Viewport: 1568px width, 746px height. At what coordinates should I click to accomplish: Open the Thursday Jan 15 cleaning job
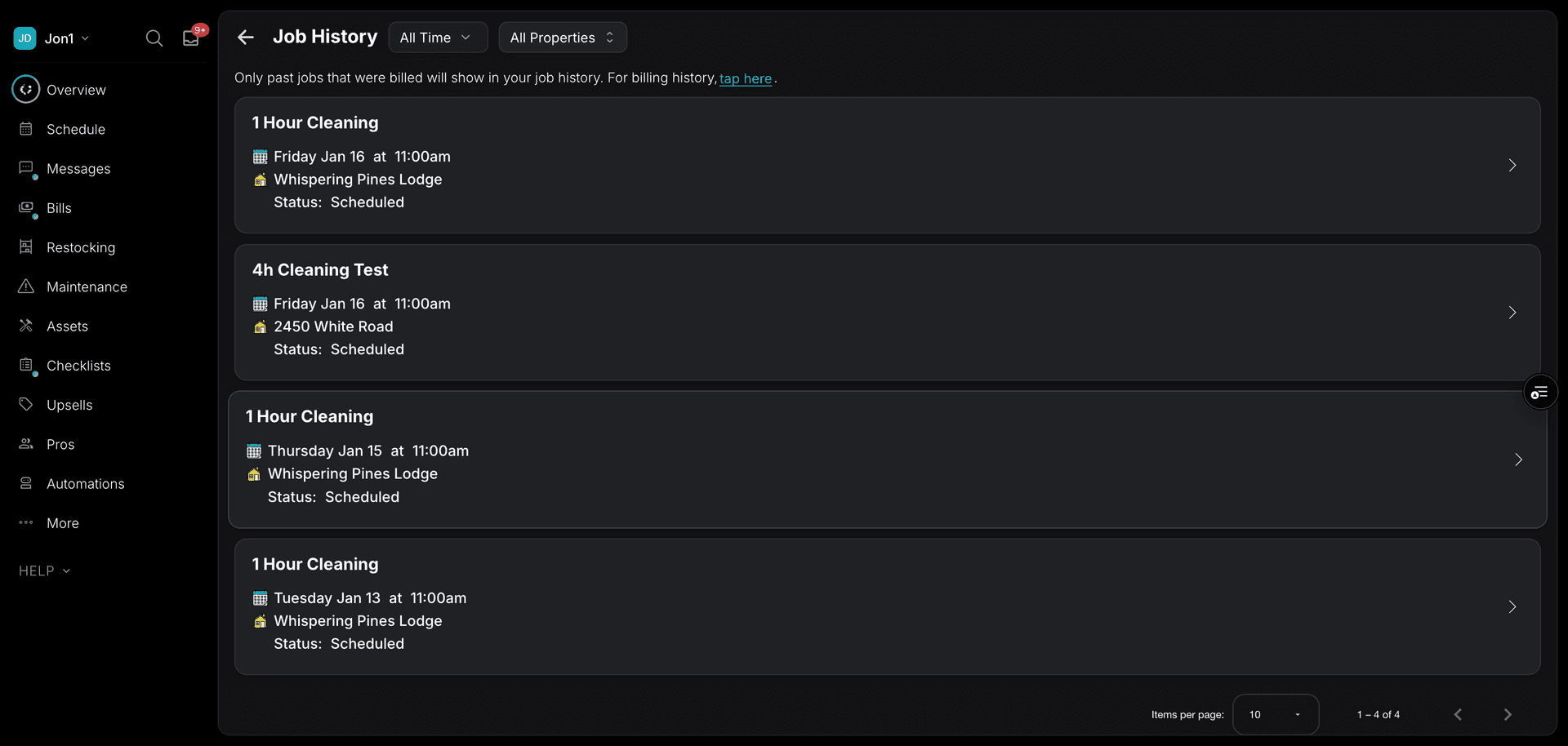pyautogui.click(x=887, y=460)
